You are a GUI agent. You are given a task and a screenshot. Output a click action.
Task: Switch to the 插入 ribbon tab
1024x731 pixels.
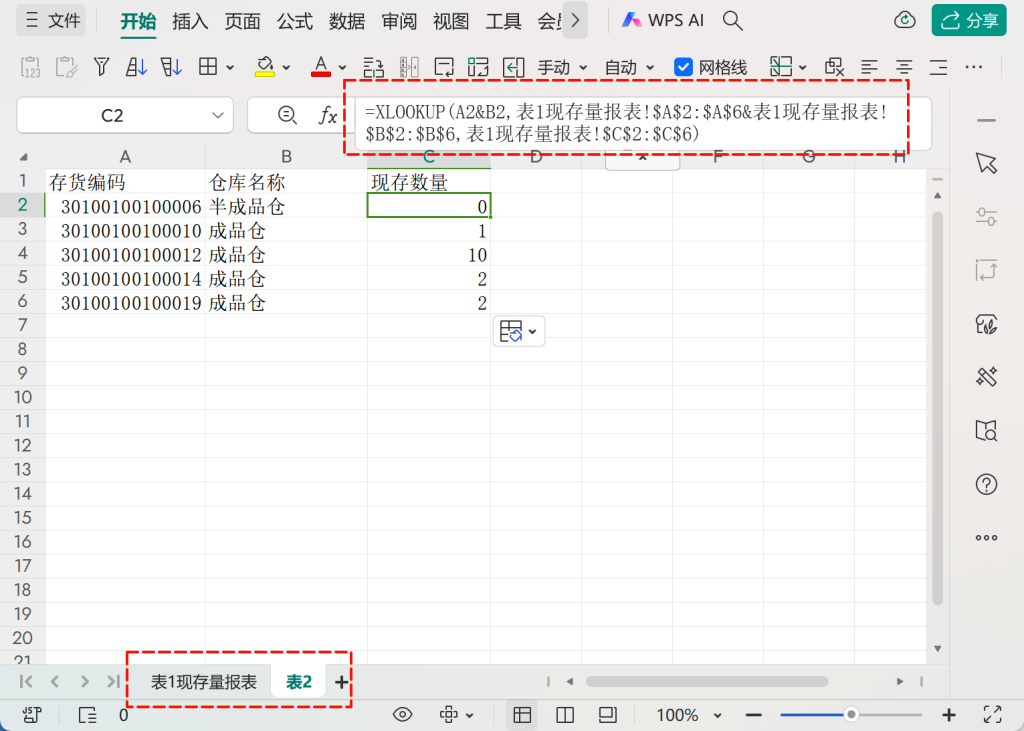tap(189, 22)
